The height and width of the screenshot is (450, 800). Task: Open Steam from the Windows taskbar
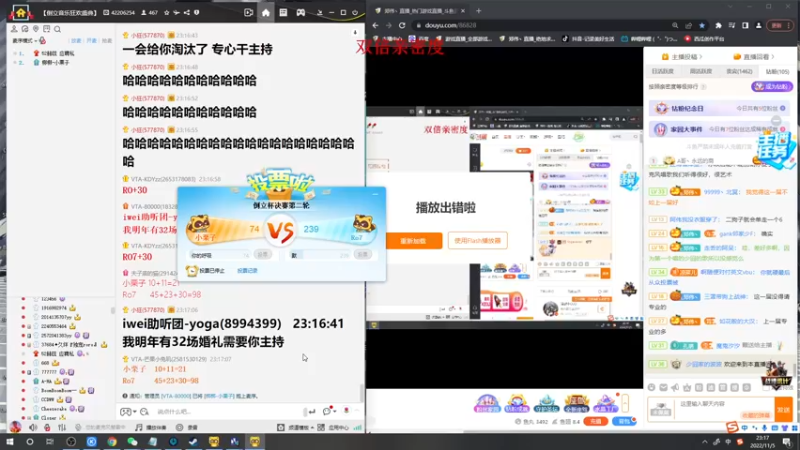[x=193, y=441]
